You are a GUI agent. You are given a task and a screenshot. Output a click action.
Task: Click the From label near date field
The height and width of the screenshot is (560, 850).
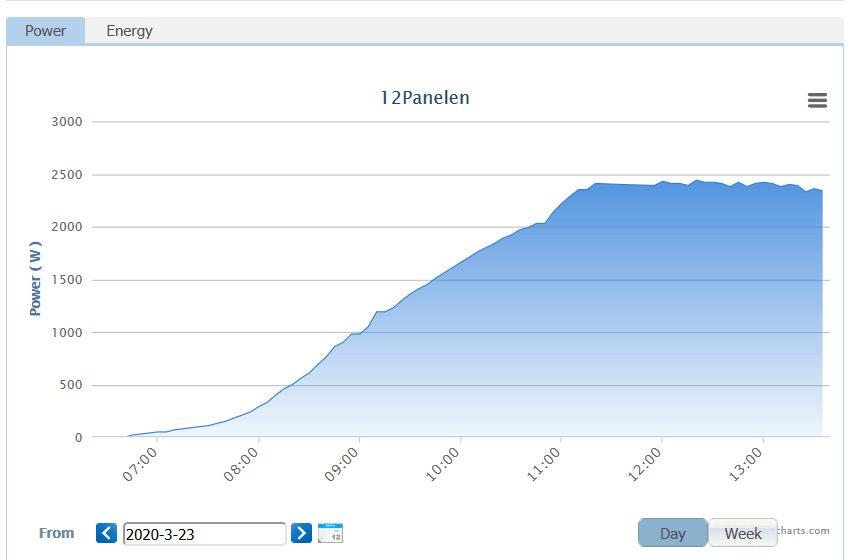(x=56, y=533)
